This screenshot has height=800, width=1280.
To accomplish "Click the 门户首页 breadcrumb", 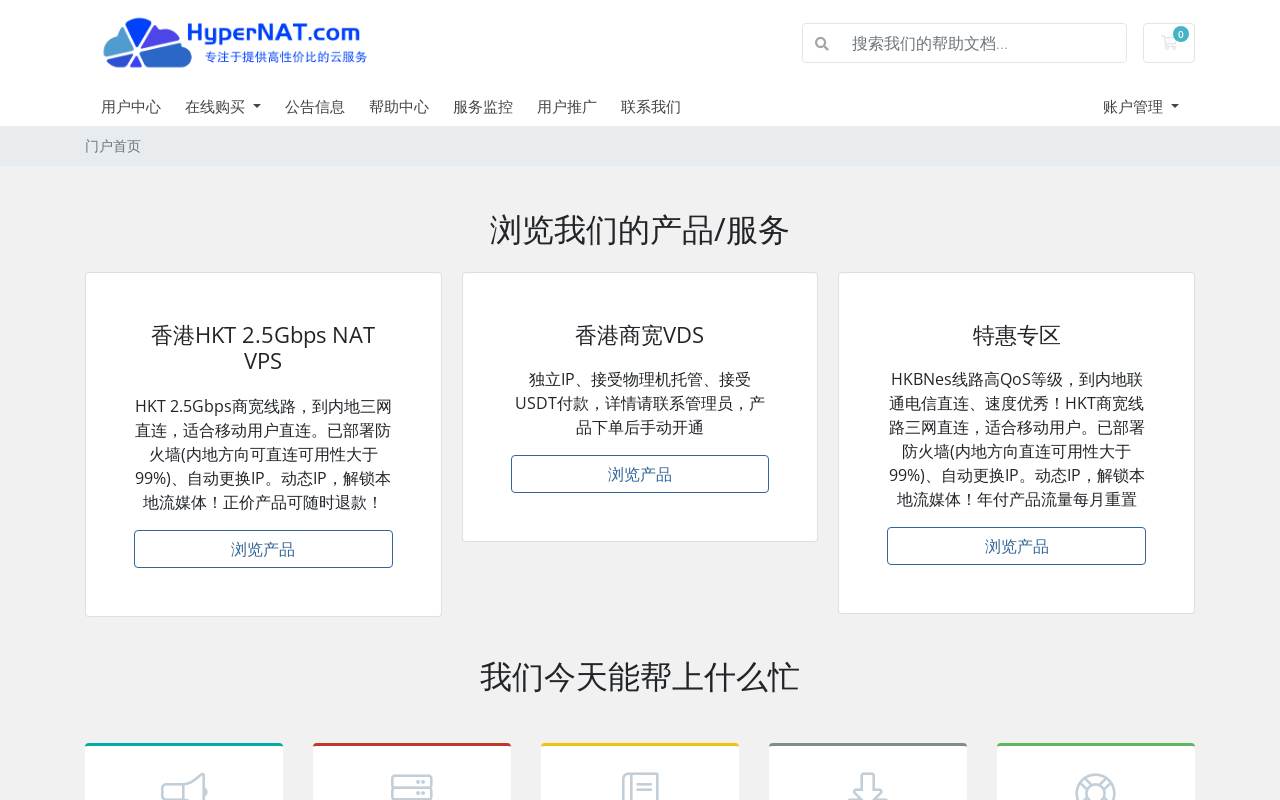I will (x=113, y=146).
